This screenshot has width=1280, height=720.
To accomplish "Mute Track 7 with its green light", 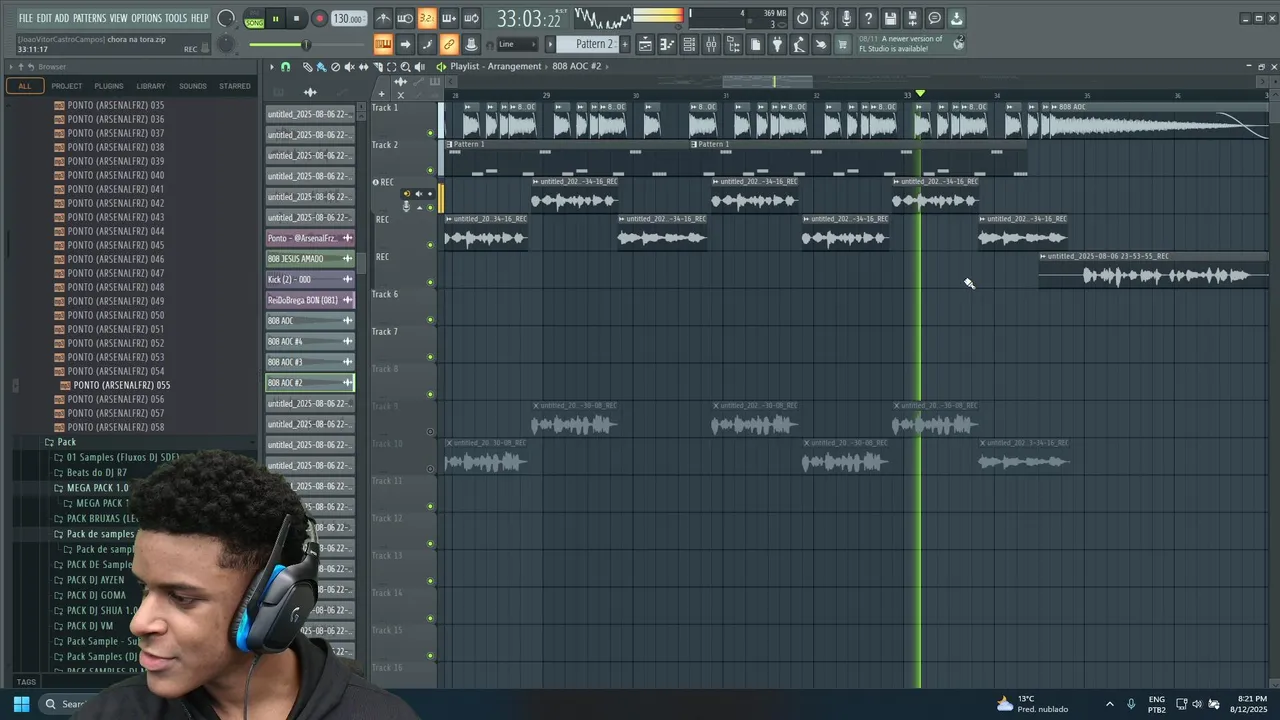I will 431,357.
